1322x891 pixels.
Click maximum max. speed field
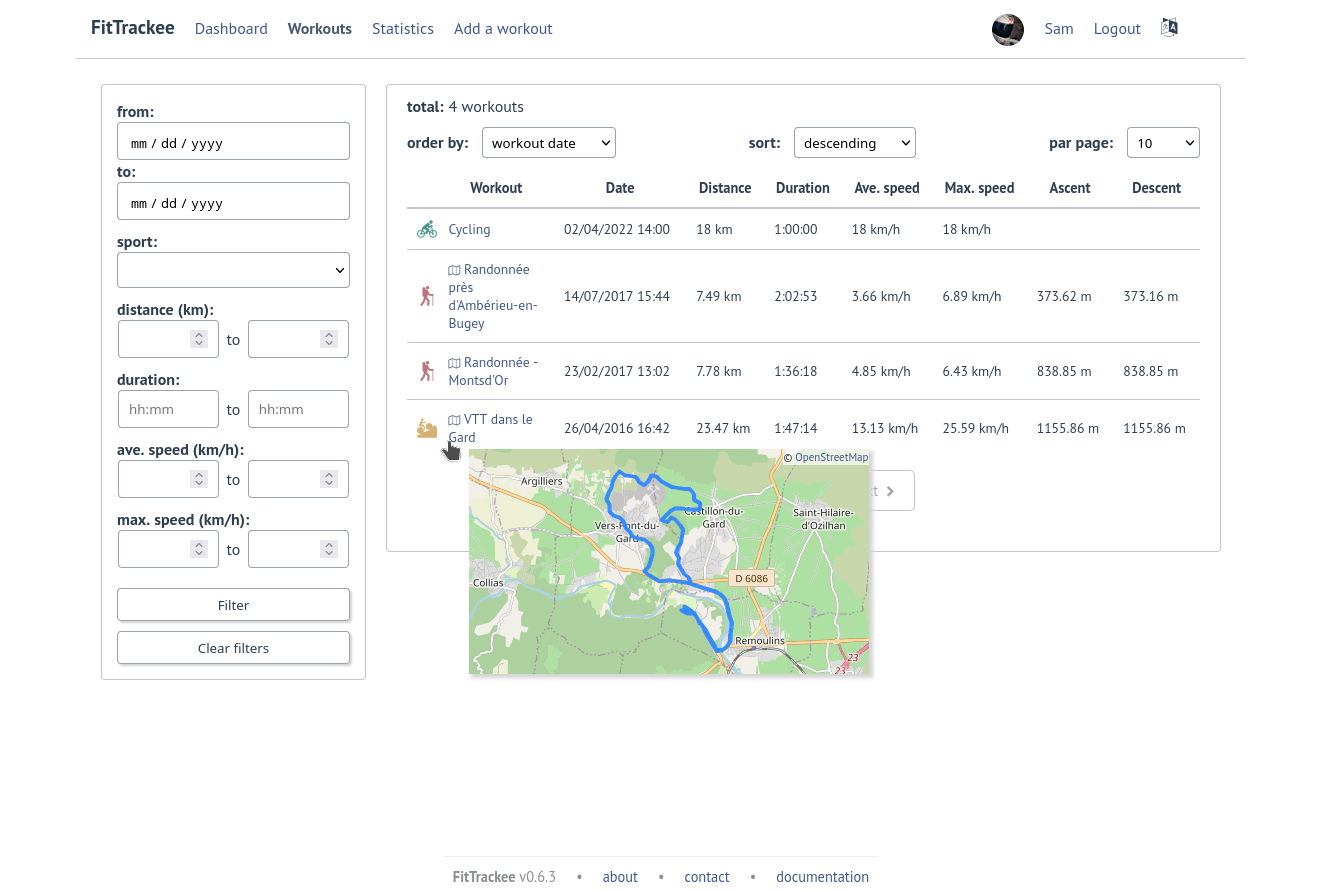(x=298, y=549)
